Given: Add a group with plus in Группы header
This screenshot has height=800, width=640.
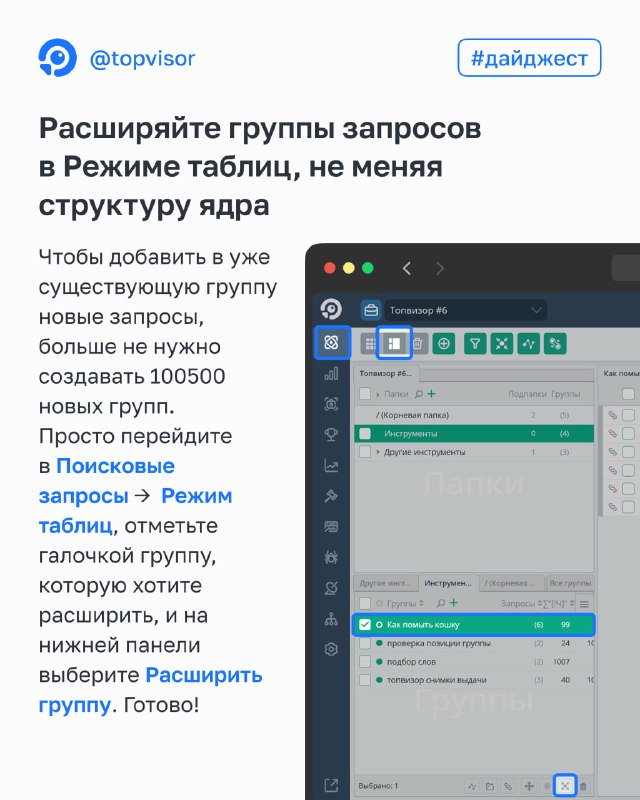Looking at the screenshot, I should coord(453,603).
